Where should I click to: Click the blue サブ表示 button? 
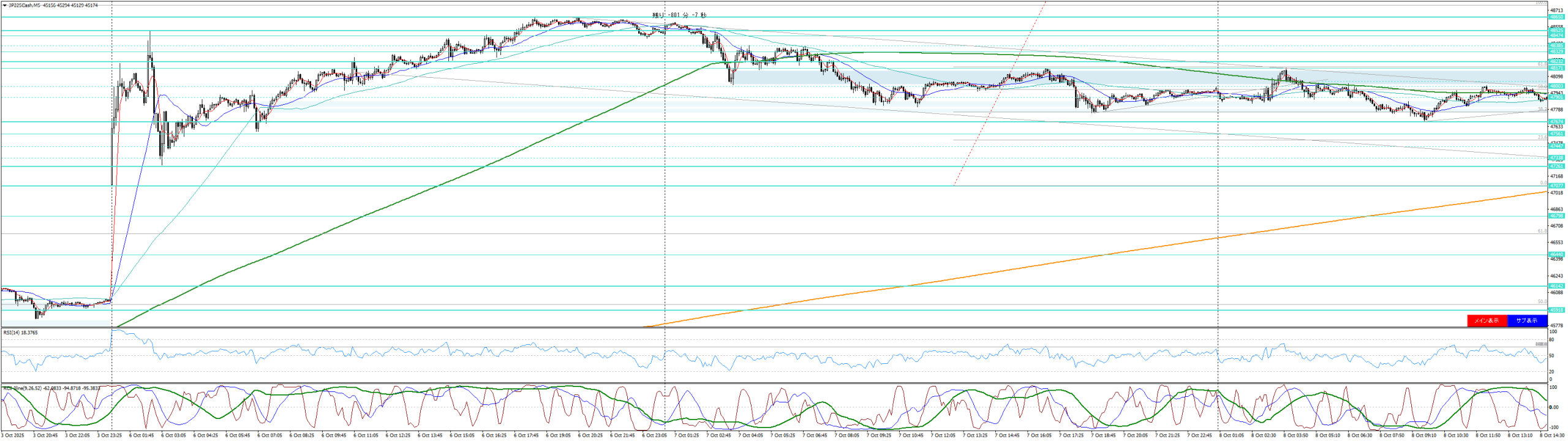pyautogui.click(x=1526, y=320)
